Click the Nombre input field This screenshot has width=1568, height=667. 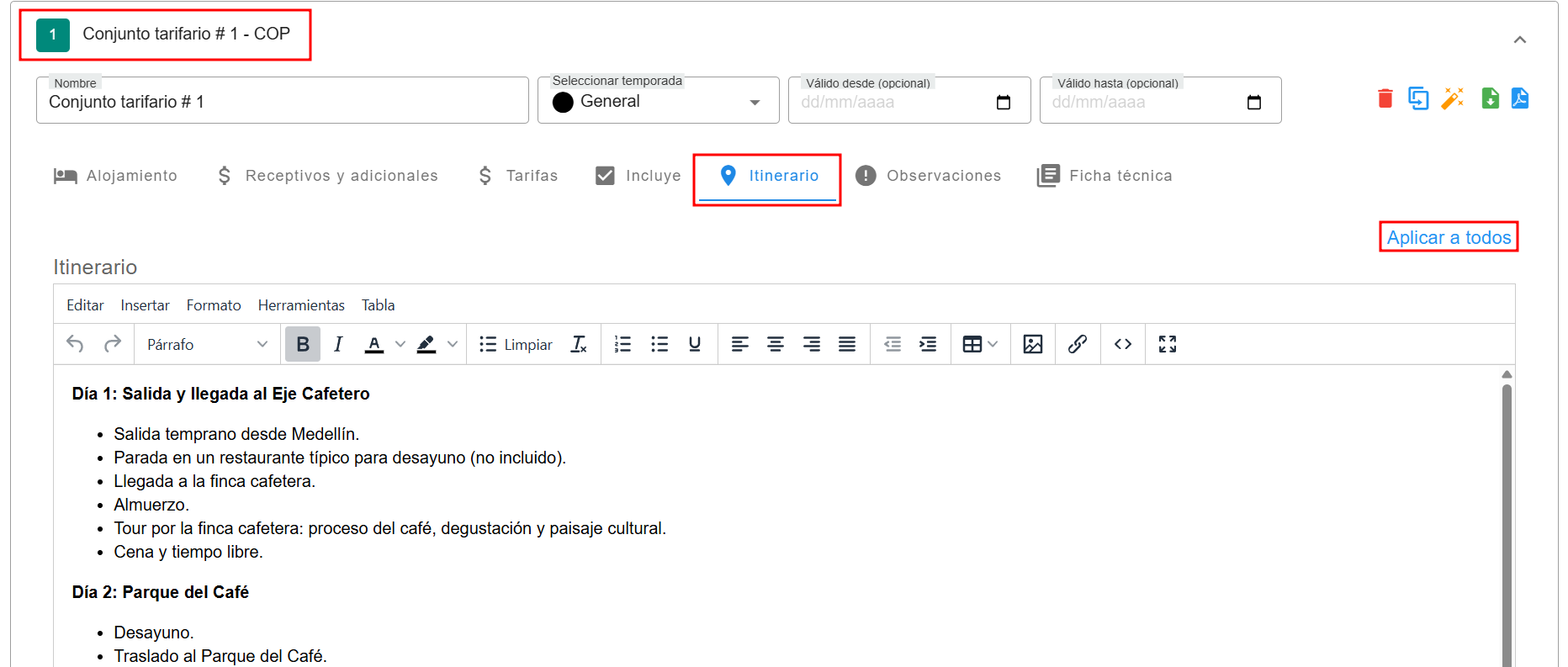[x=282, y=102]
